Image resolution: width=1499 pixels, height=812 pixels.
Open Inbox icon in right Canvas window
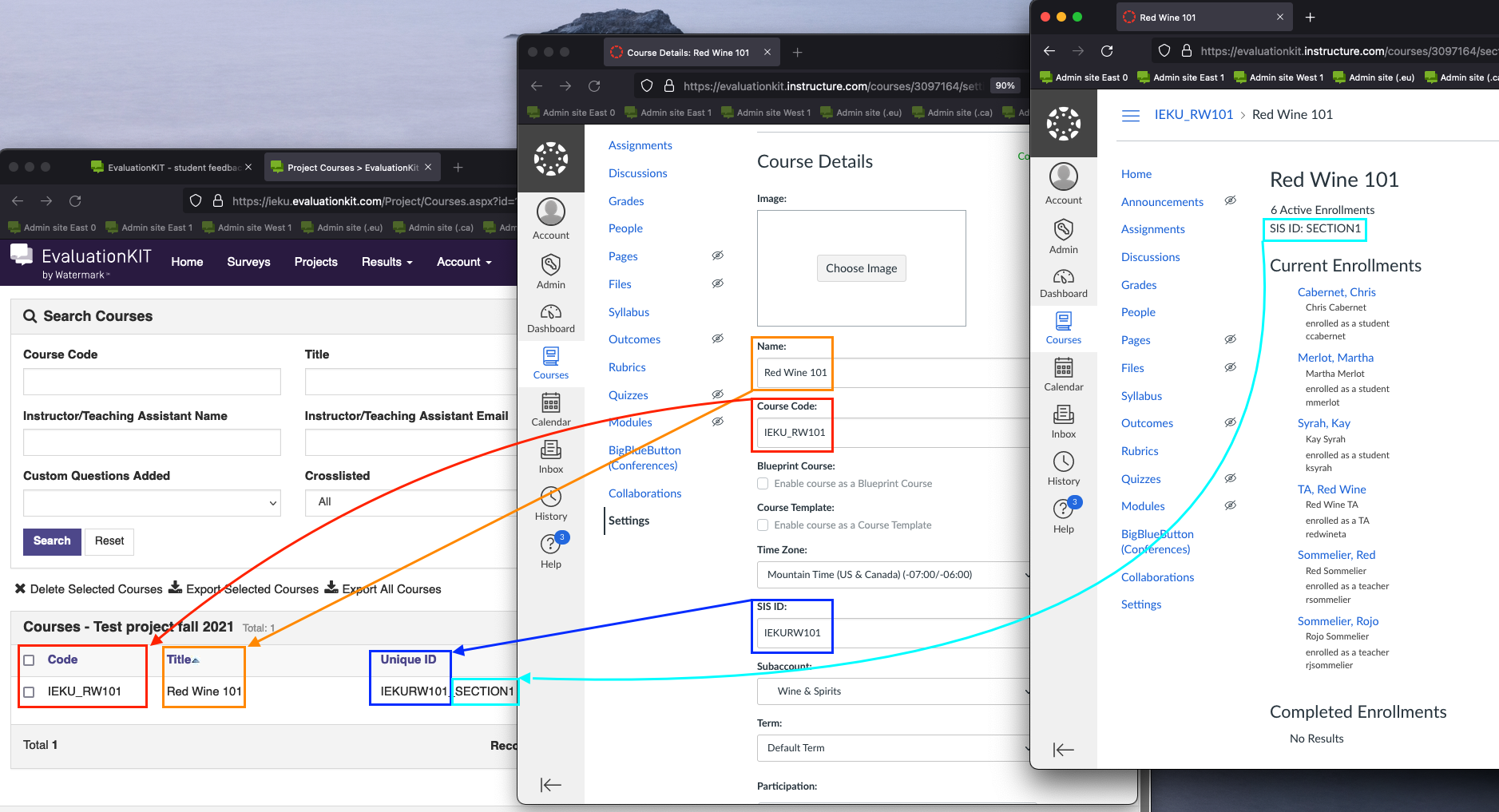pyautogui.click(x=1064, y=422)
